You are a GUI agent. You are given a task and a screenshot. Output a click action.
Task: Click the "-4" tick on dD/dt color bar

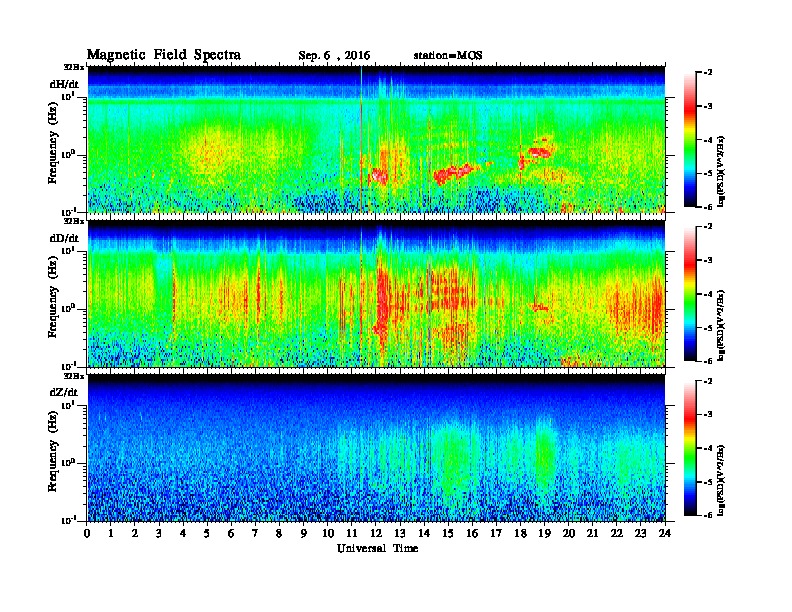coord(708,294)
